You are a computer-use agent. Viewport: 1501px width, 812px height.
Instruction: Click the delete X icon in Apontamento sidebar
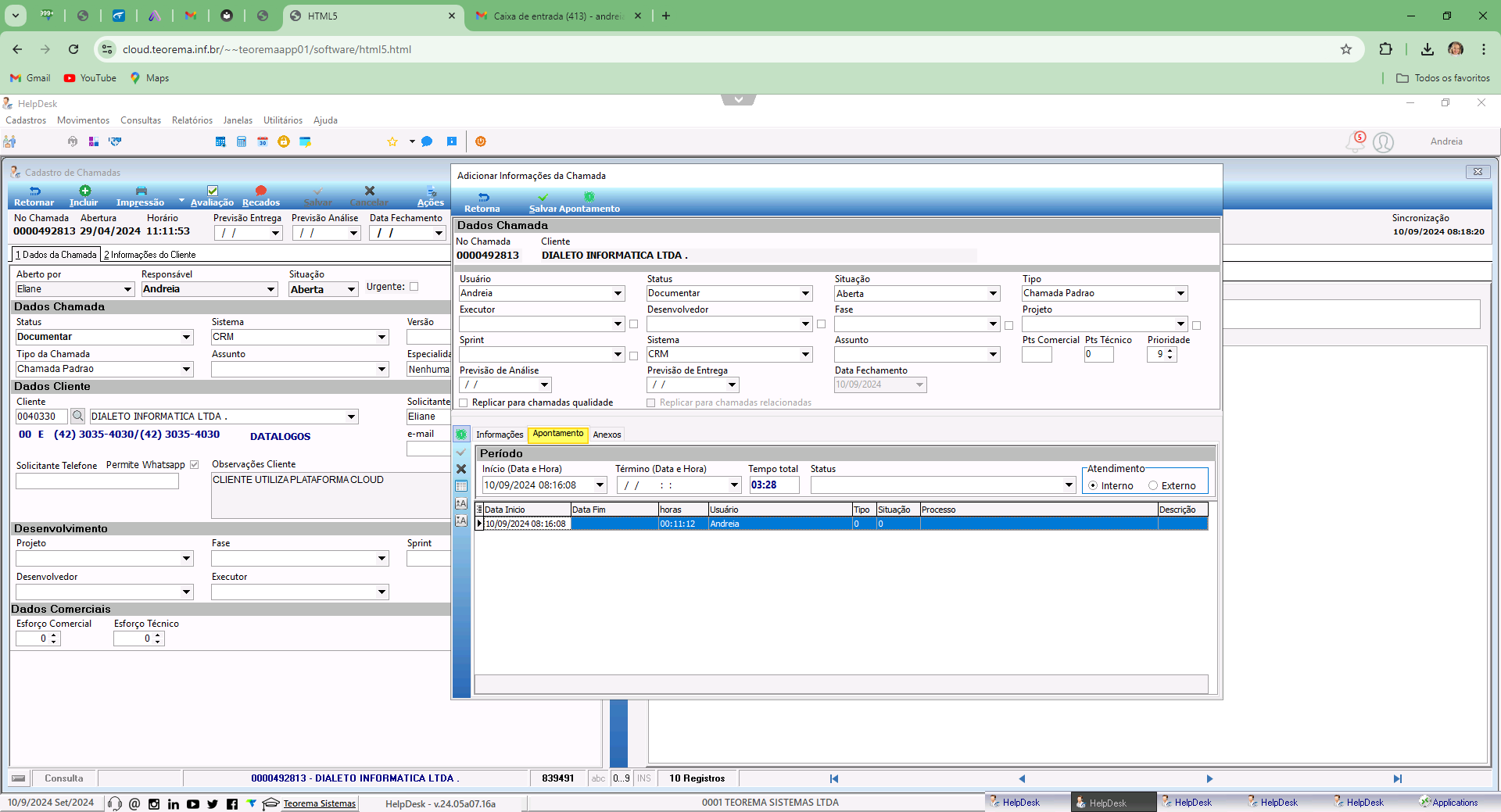[x=461, y=469]
